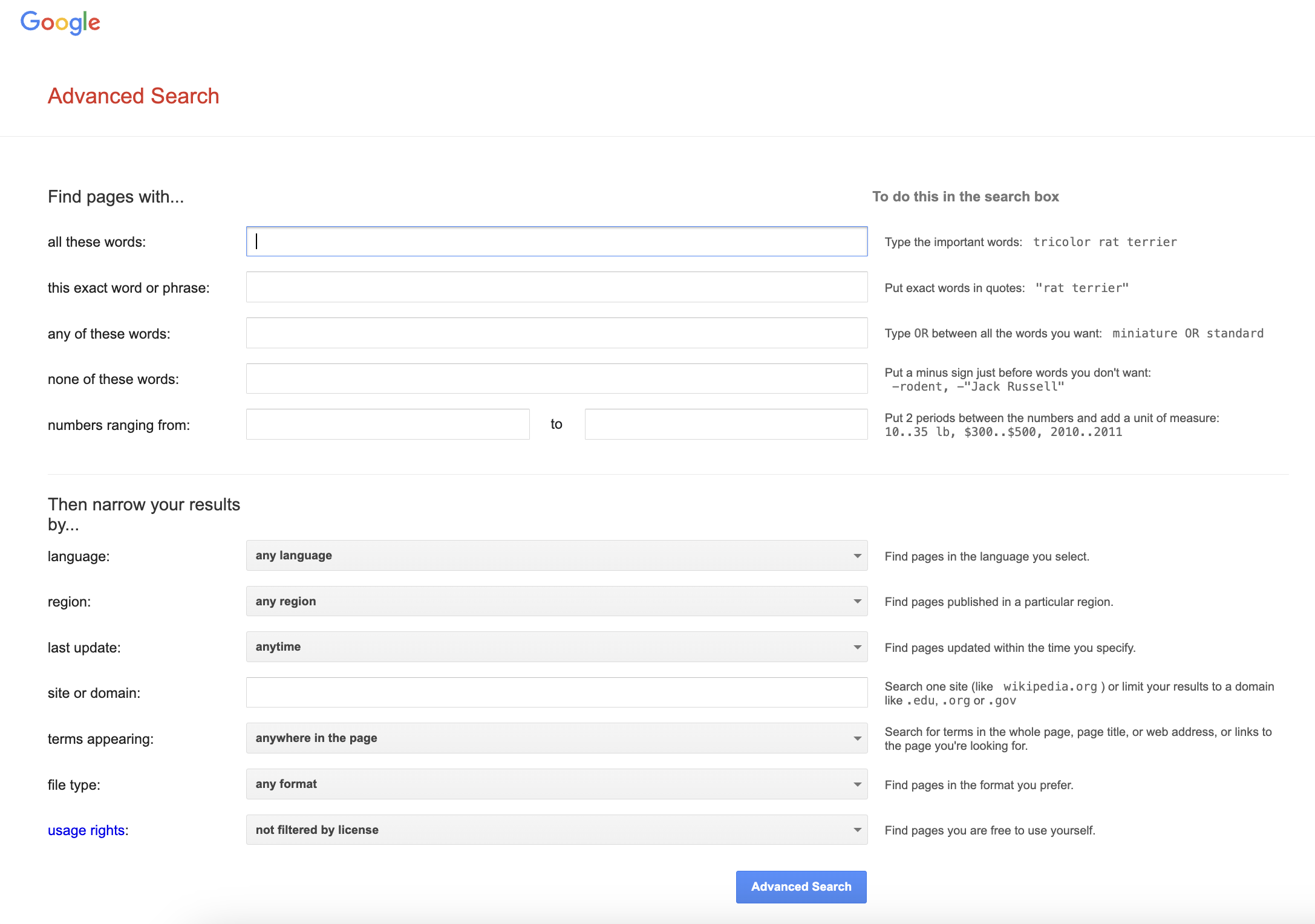This screenshot has width=1315, height=924.
Task: Click the 'any of these words' input
Action: [556, 333]
